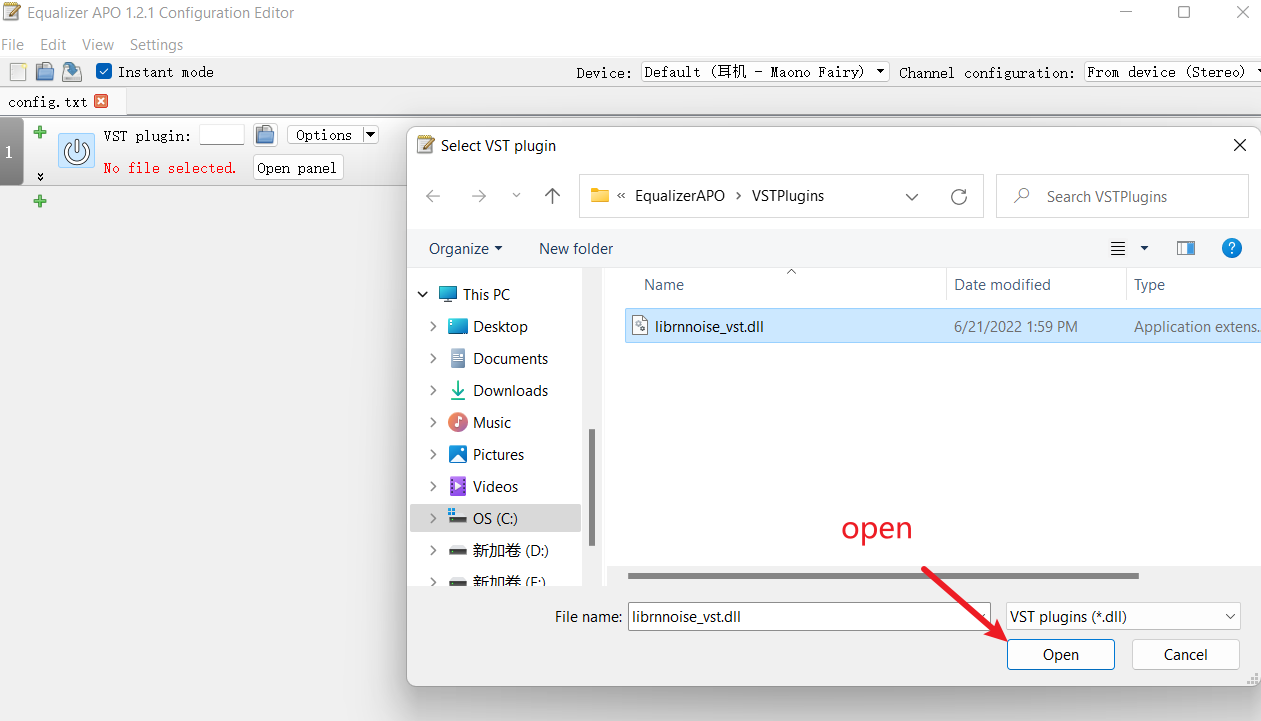Toggle the preview pane icon
The image size is (1261, 721).
(x=1186, y=249)
